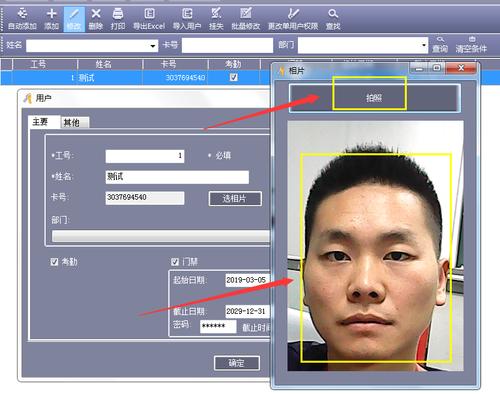Close the 相片 window
Image resolution: width=500 pixels, height=394 pixels.
pyautogui.click(x=461, y=68)
